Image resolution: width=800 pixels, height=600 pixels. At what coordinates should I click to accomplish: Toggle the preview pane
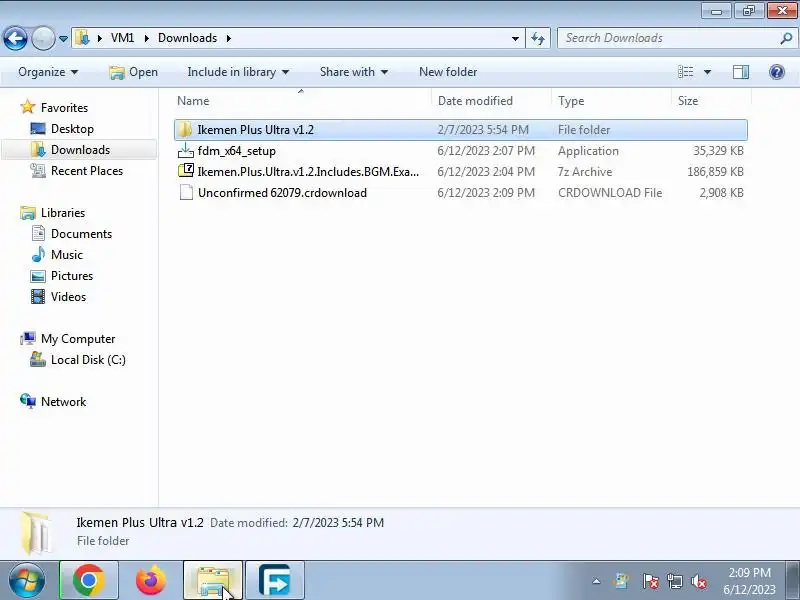point(741,72)
